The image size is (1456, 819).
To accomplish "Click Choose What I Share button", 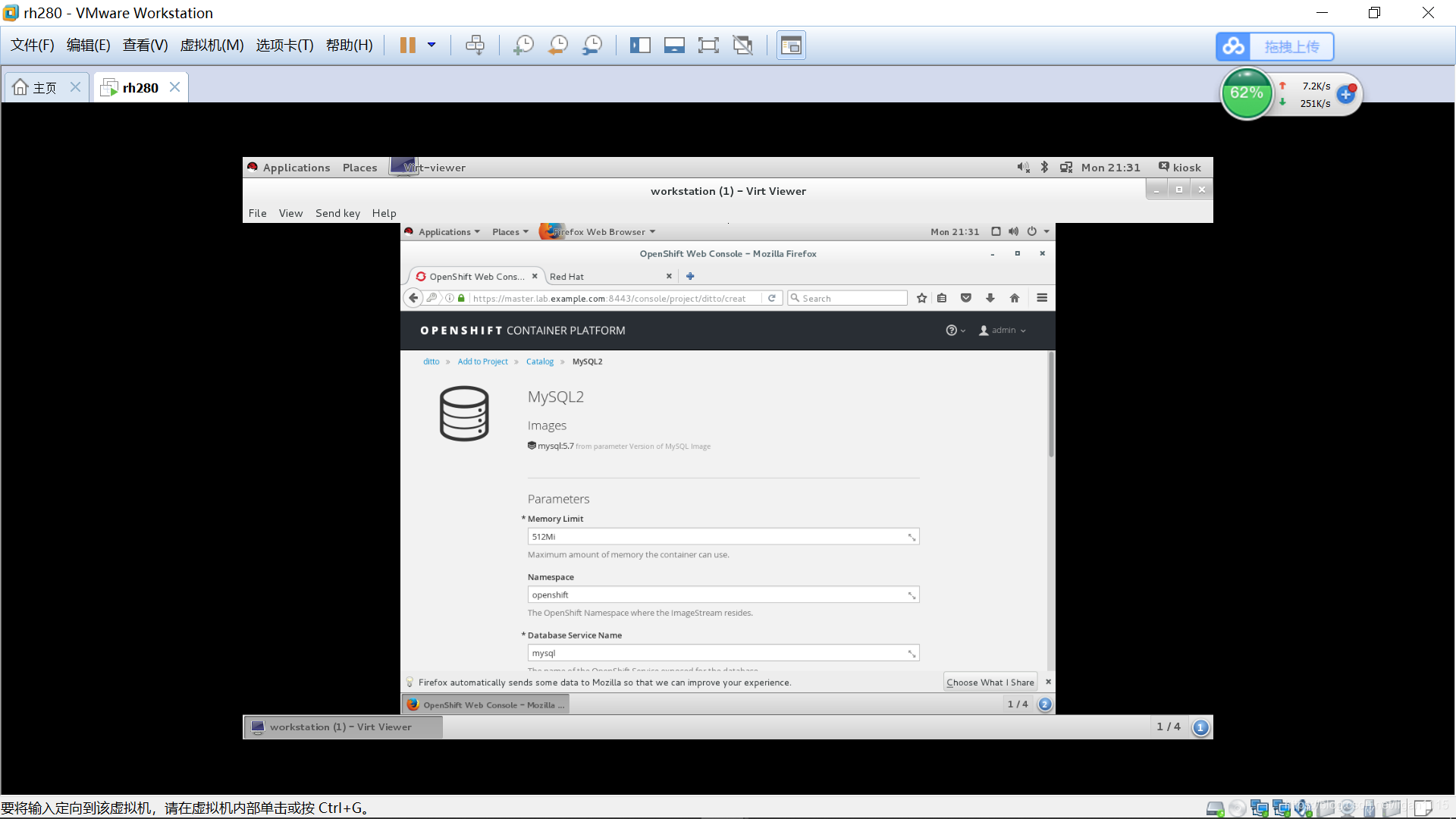I will point(990,682).
